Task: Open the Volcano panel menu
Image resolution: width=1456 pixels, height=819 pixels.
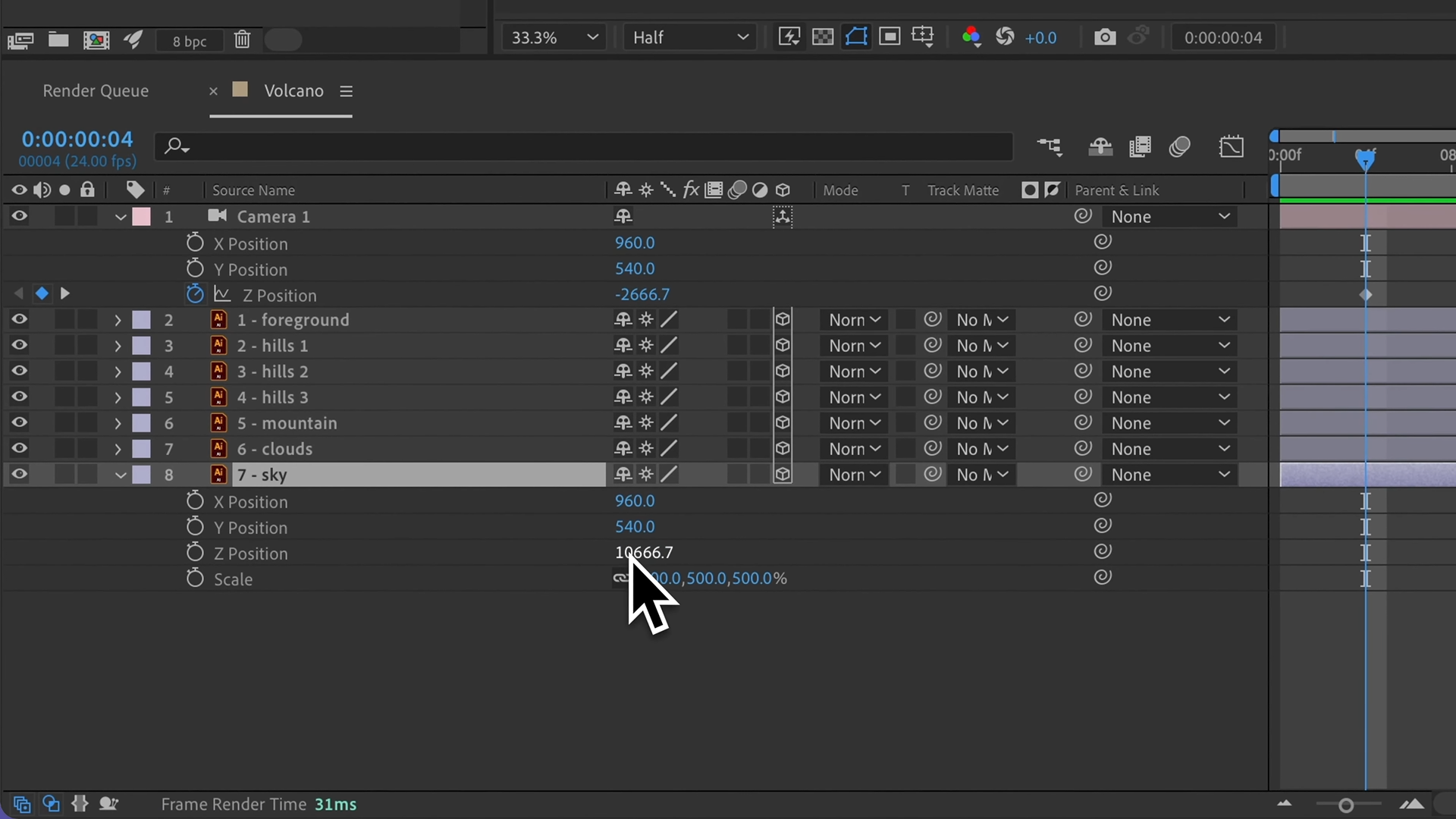Action: (x=347, y=91)
